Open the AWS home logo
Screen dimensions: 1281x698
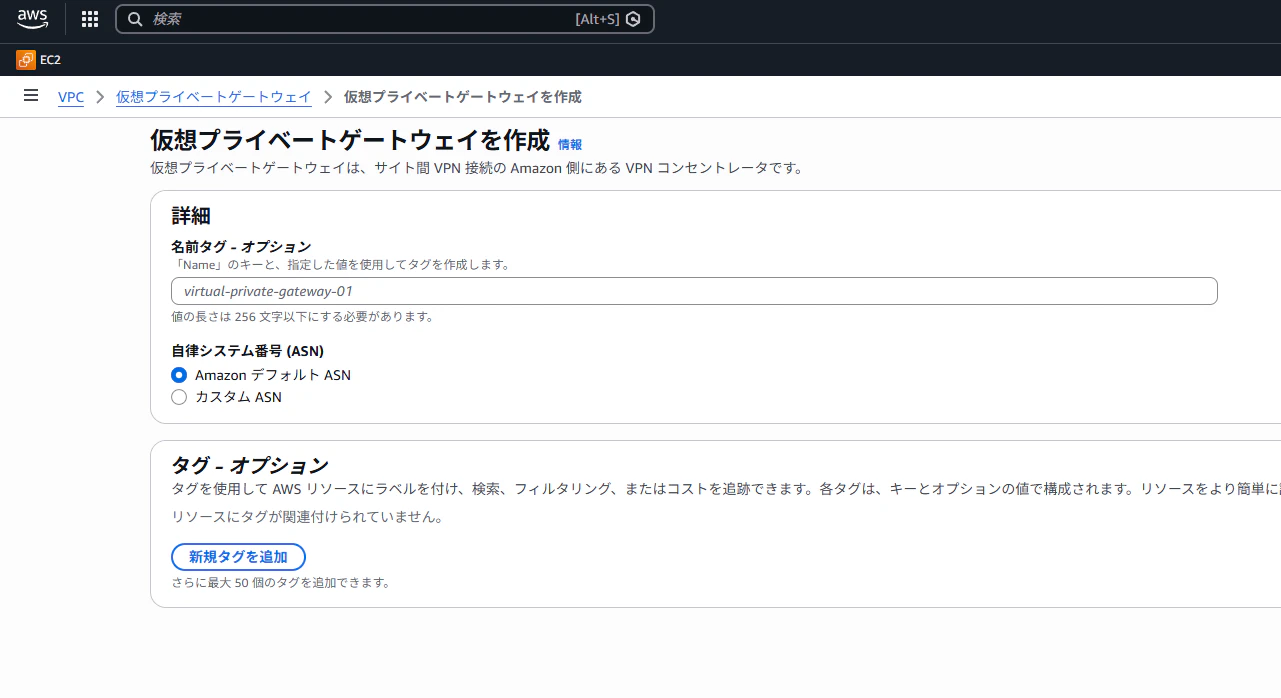[x=32, y=18]
